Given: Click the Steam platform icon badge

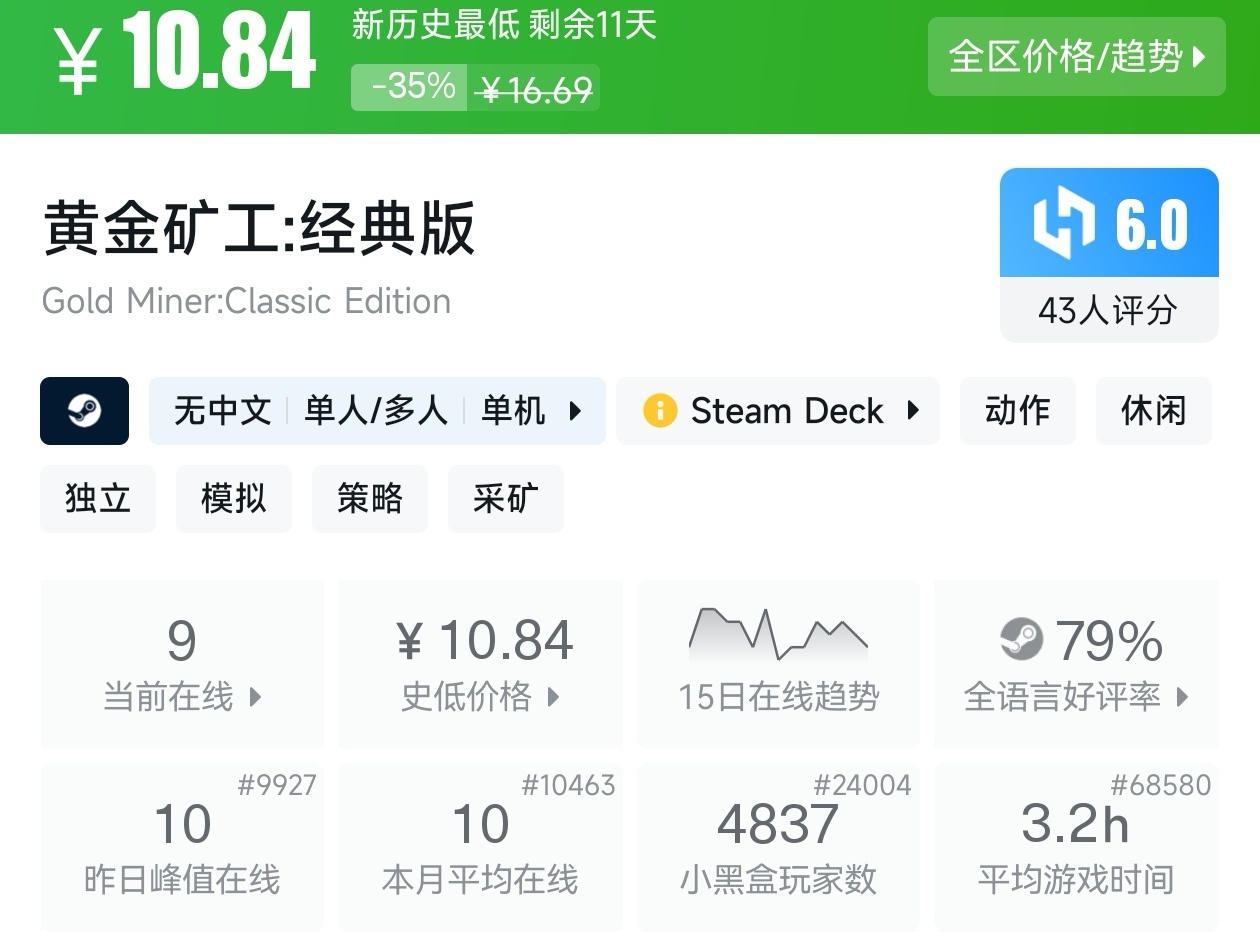Looking at the screenshot, I should [x=84, y=411].
